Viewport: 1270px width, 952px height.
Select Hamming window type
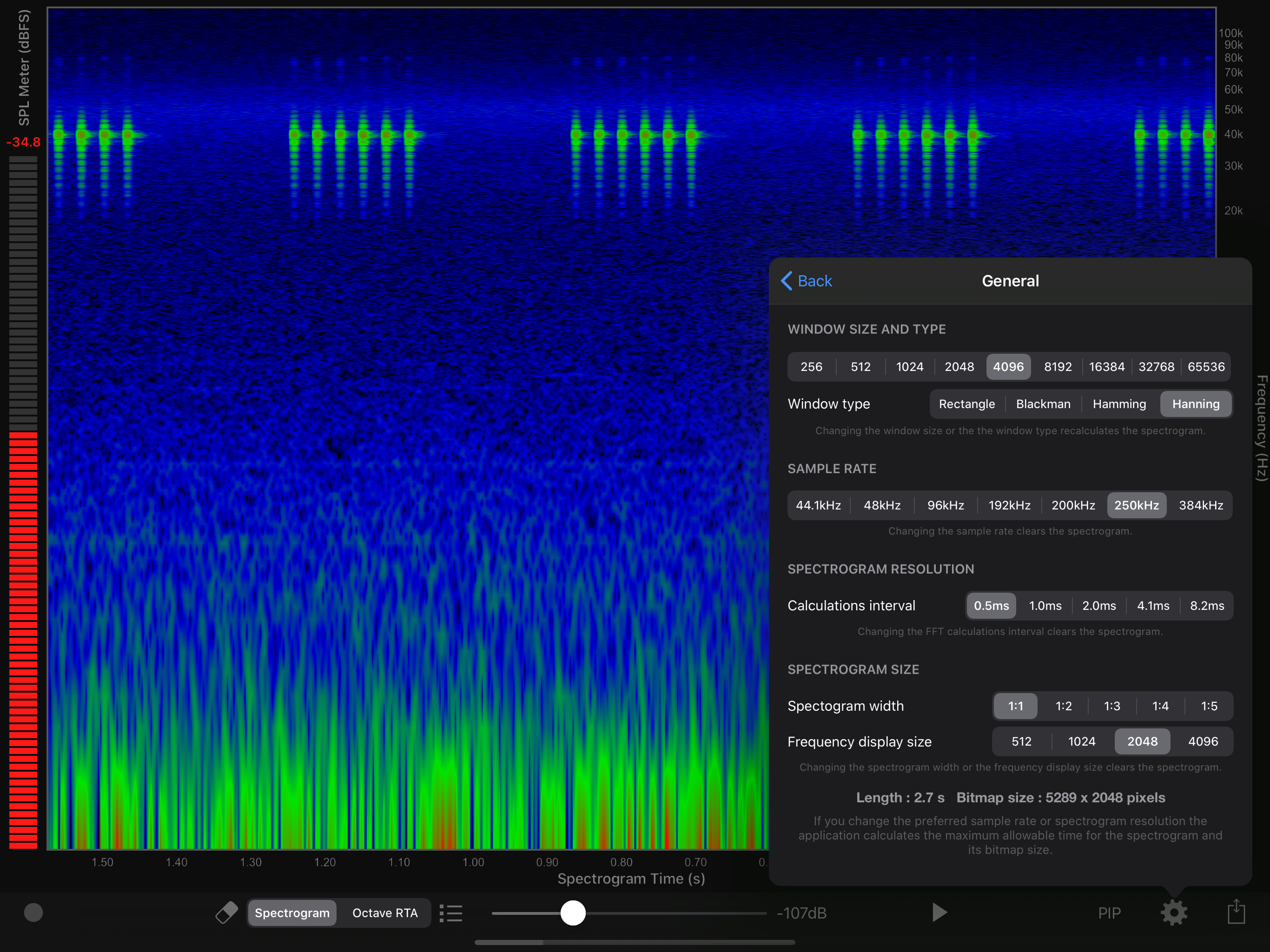(x=1119, y=404)
